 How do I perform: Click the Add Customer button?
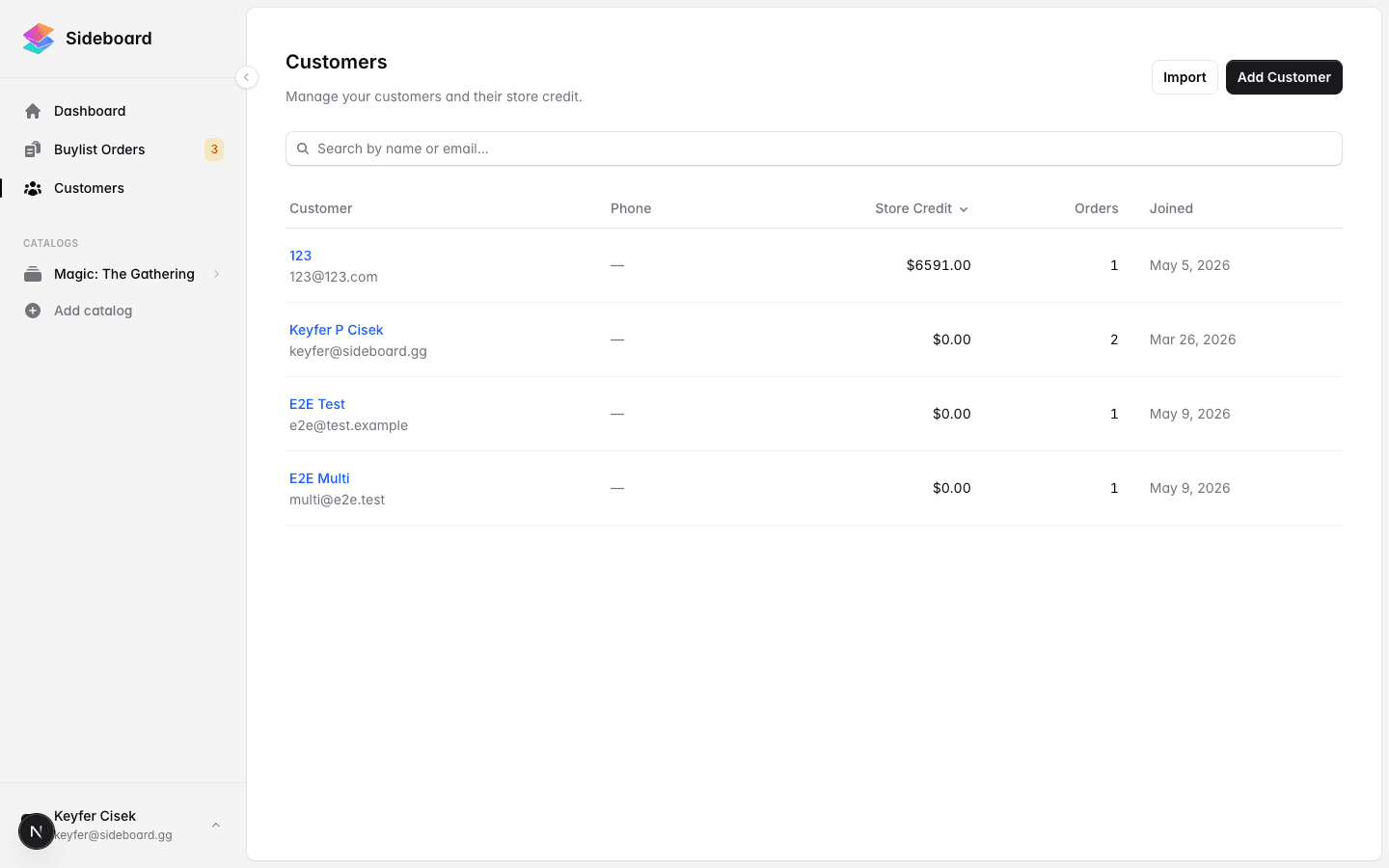pos(1284,77)
